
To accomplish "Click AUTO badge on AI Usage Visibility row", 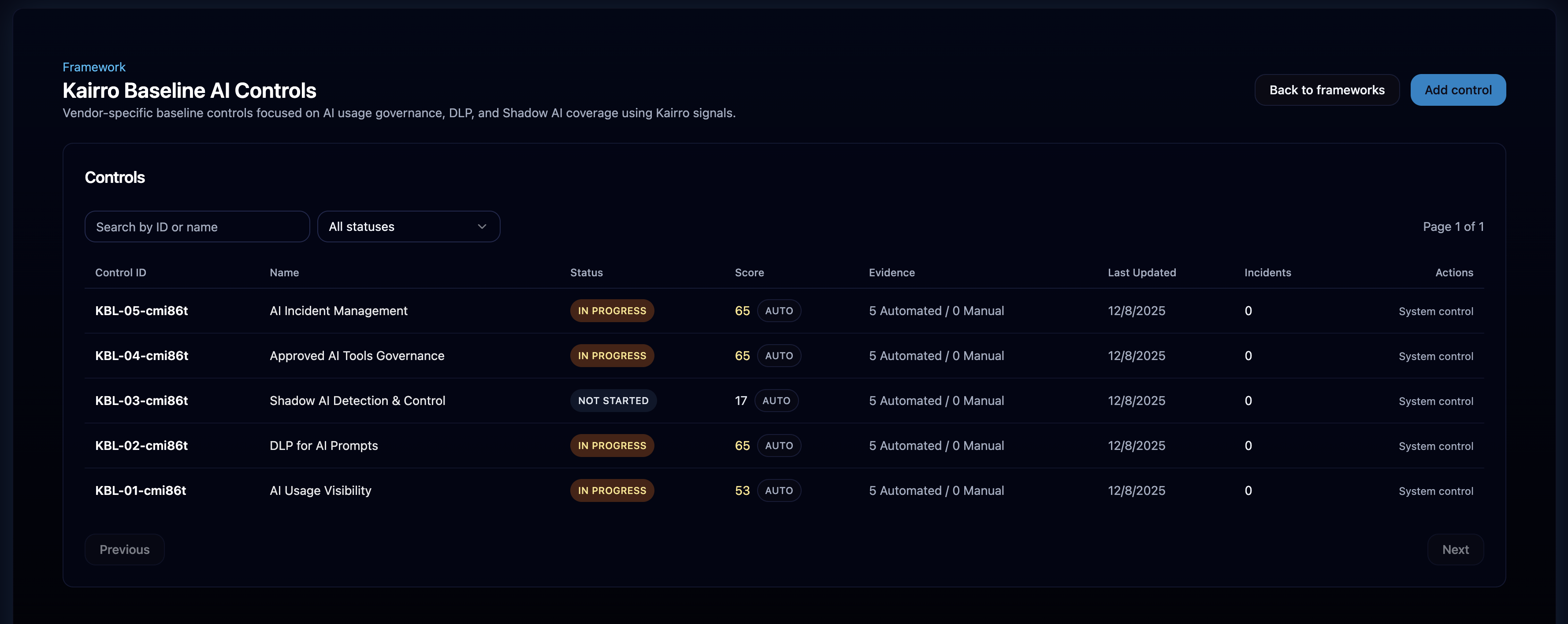I will (779, 490).
